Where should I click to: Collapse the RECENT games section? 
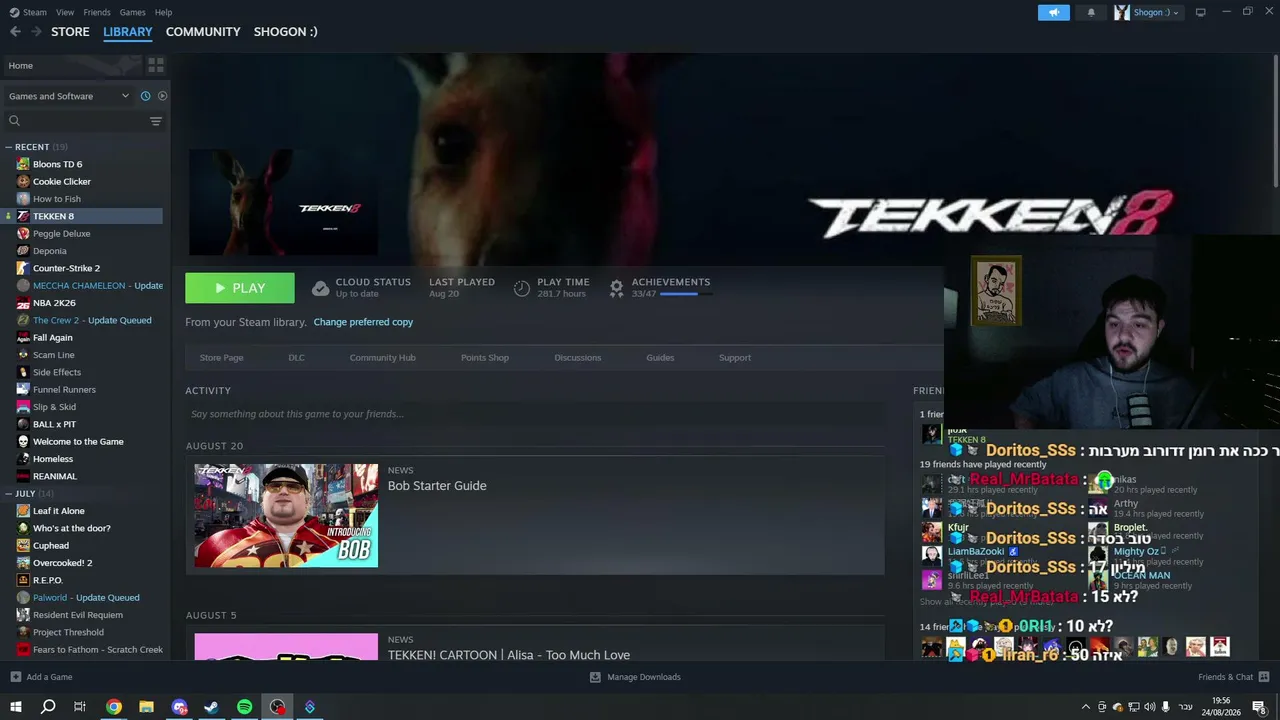pos(9,147)
